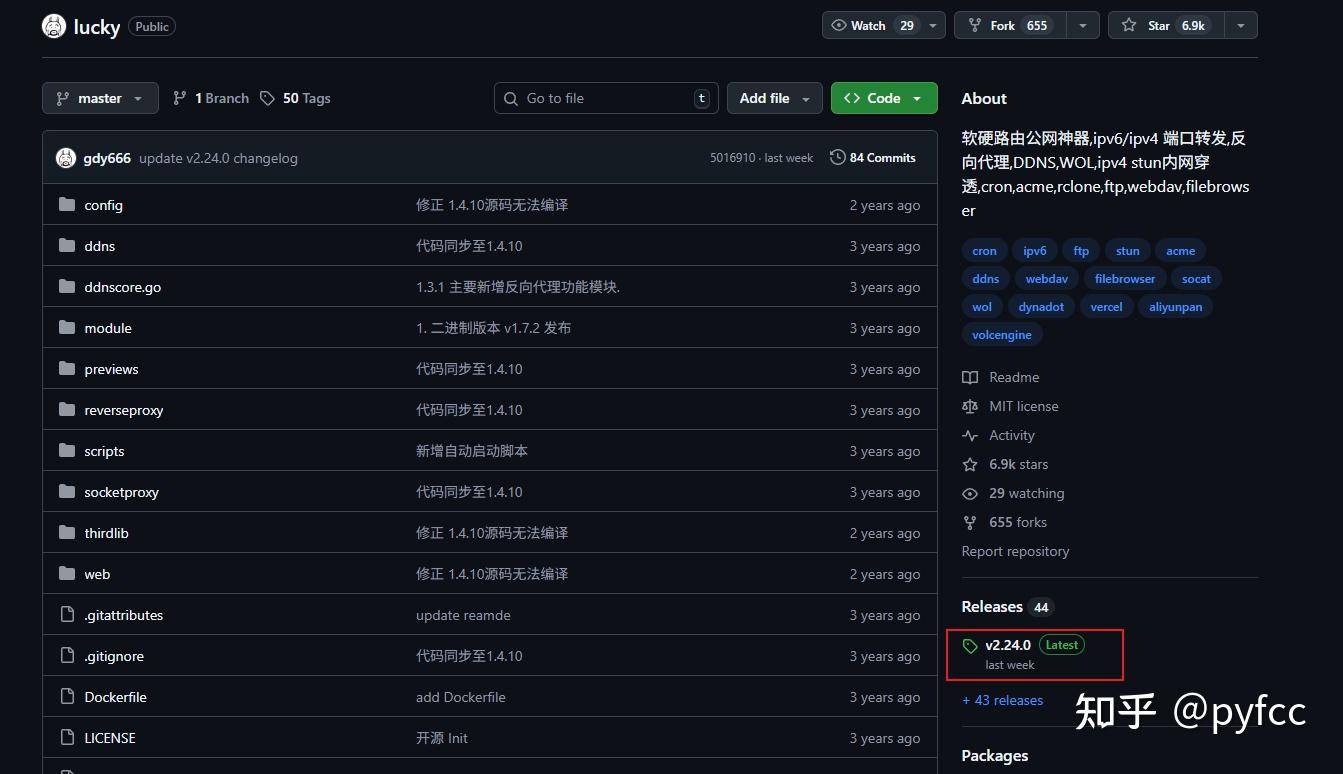Expand the Code green dropdown
Screen dimensions: 1343x774
point(915,98)
